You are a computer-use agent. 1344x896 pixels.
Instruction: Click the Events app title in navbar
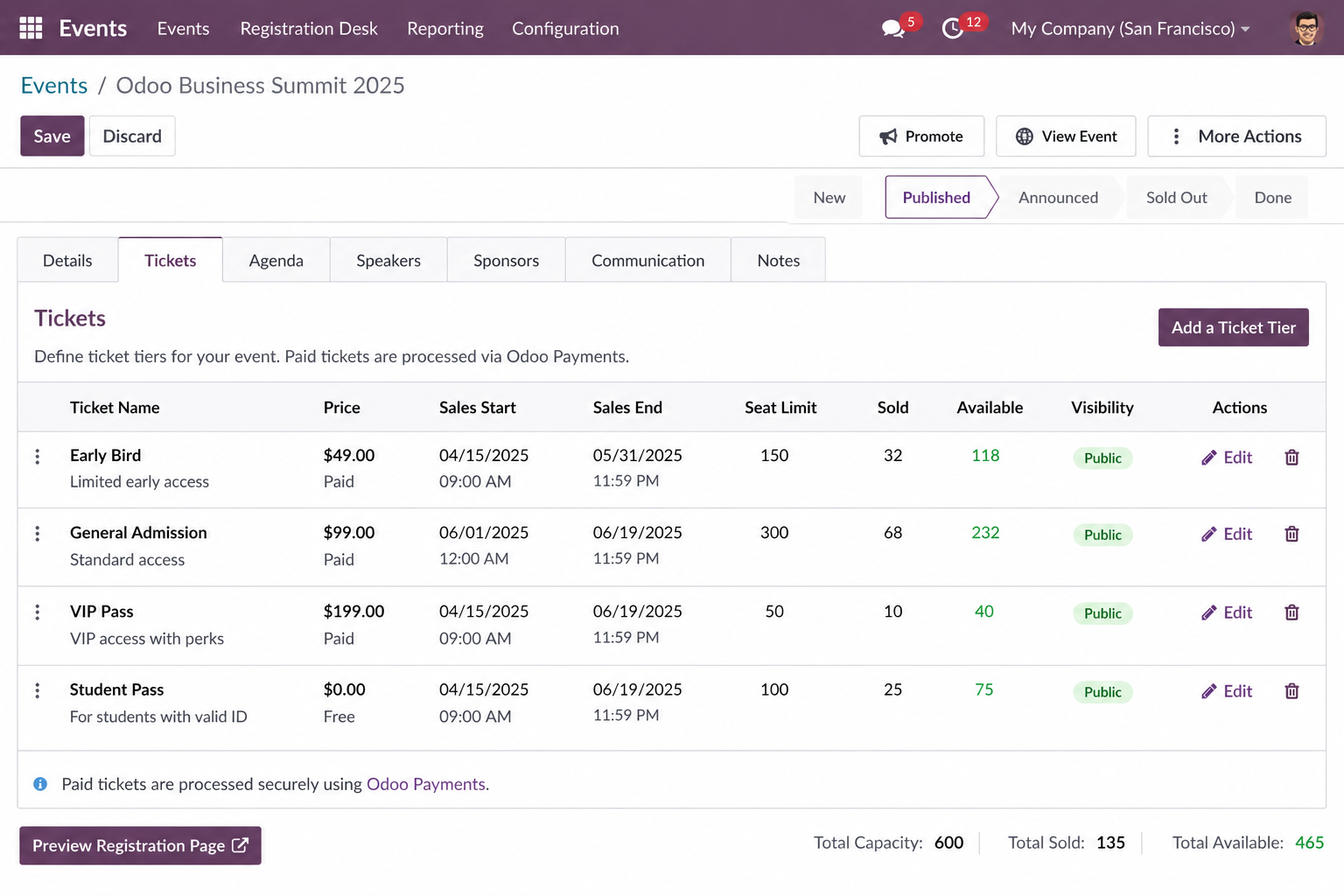coord(93,29)
